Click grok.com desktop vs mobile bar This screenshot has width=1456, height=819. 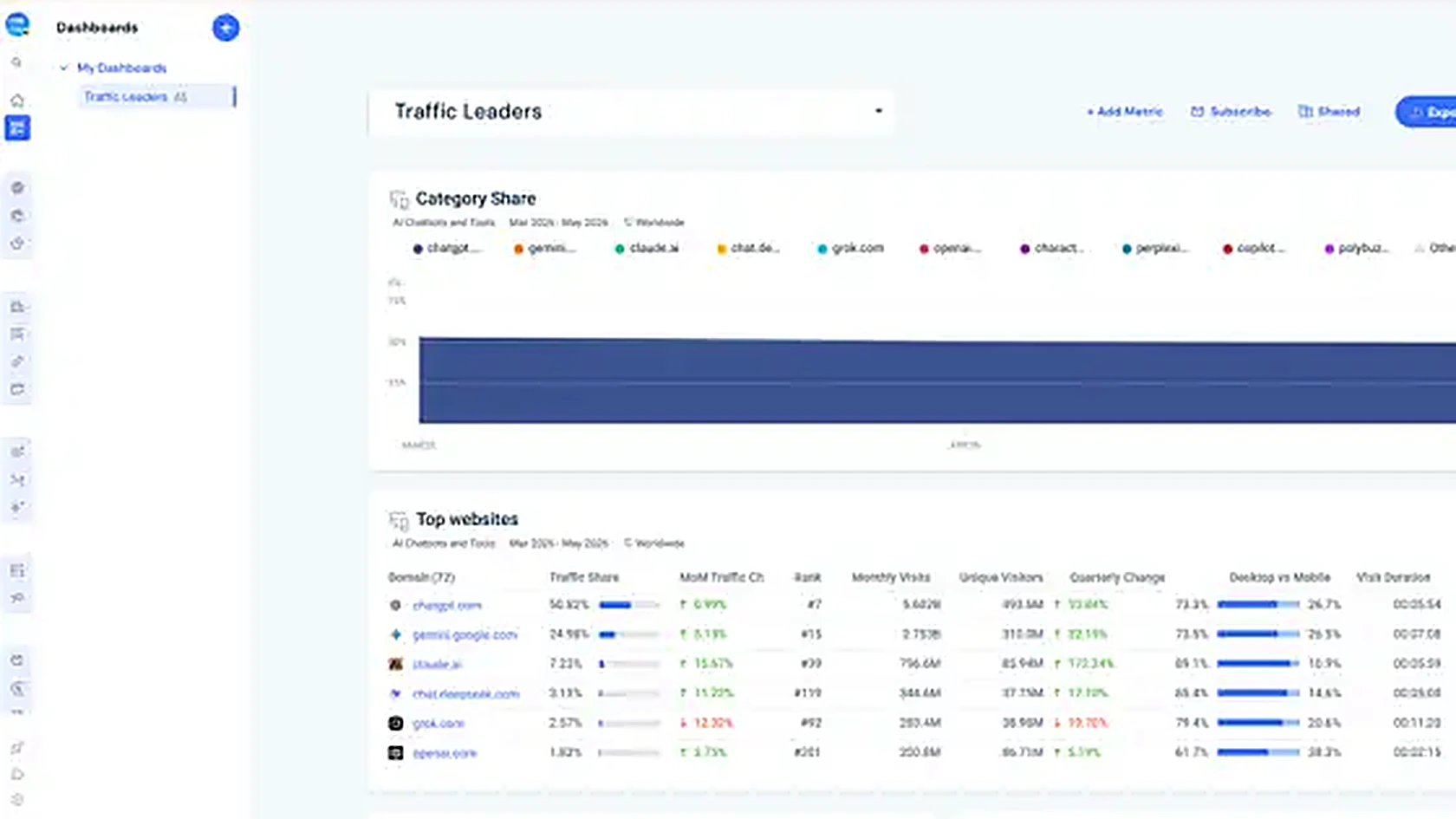(1258, 723)
